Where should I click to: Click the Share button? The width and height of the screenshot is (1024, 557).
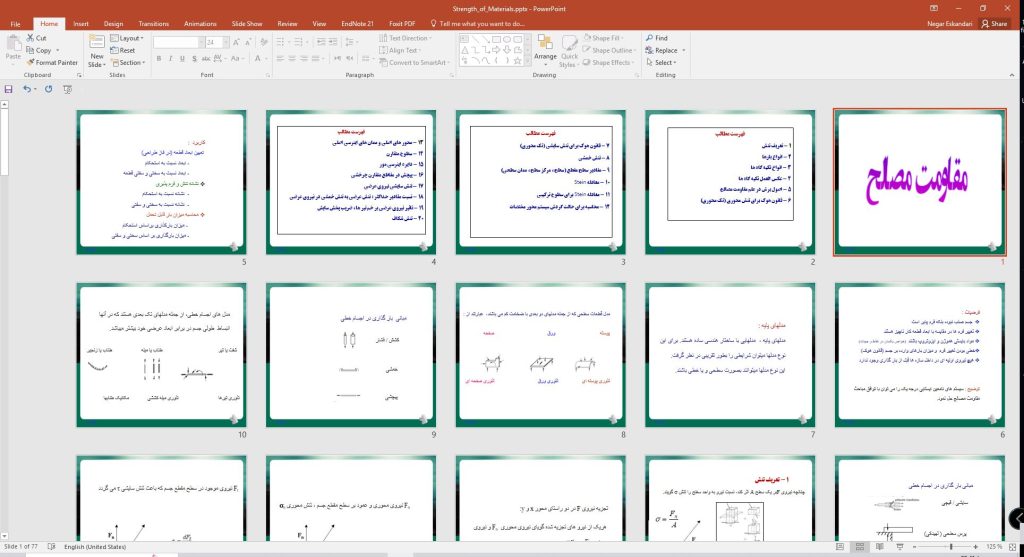pyautogui.click(x=995, y=24)
